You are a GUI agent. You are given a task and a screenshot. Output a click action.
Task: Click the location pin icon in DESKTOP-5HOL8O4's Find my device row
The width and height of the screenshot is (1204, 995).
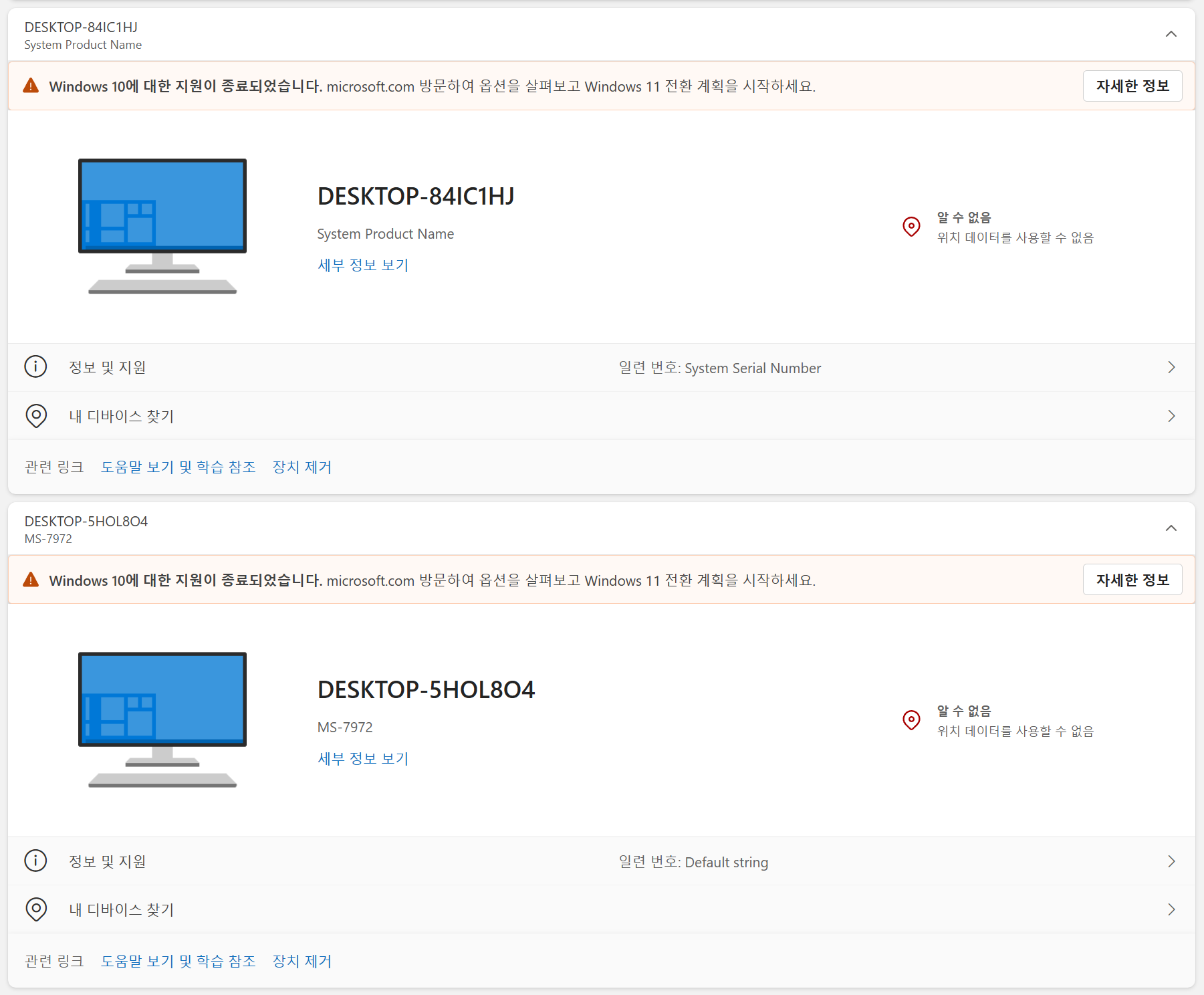coord(36,909)
